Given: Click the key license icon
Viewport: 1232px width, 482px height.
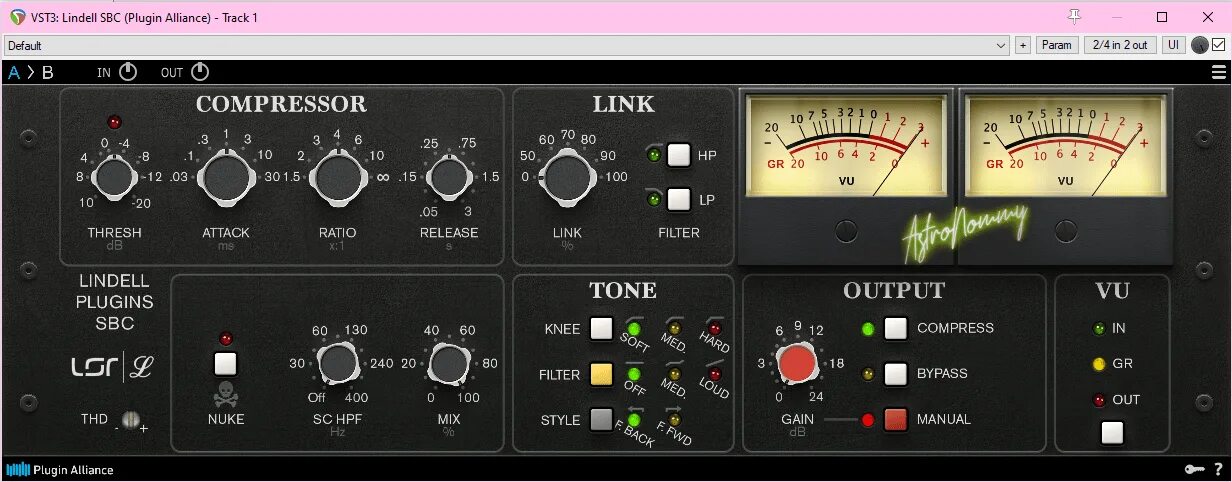Looking at the screenshot, I should tap(1194, 469).
